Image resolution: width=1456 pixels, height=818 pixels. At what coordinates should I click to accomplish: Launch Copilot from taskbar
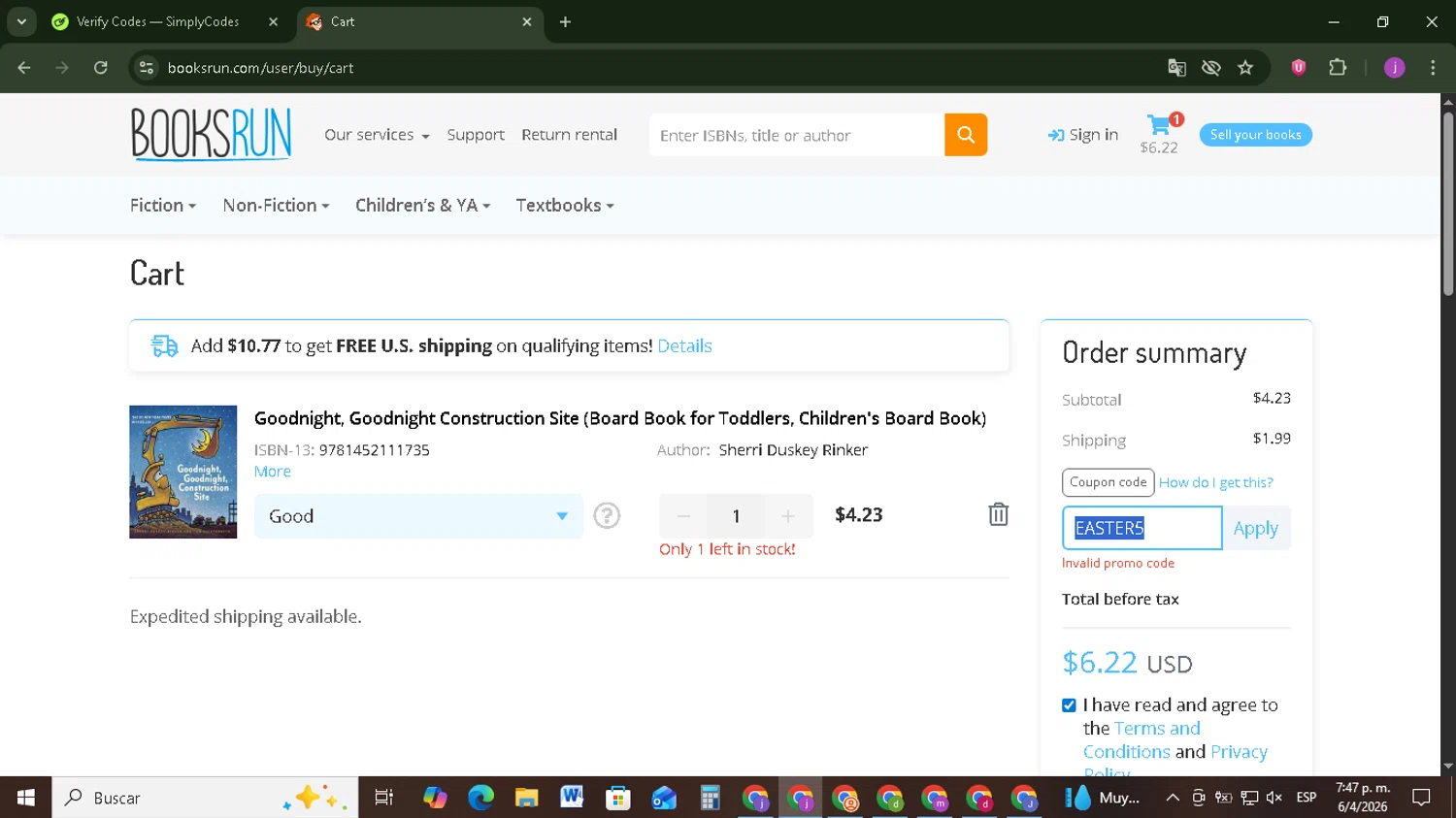click(435, 798)
